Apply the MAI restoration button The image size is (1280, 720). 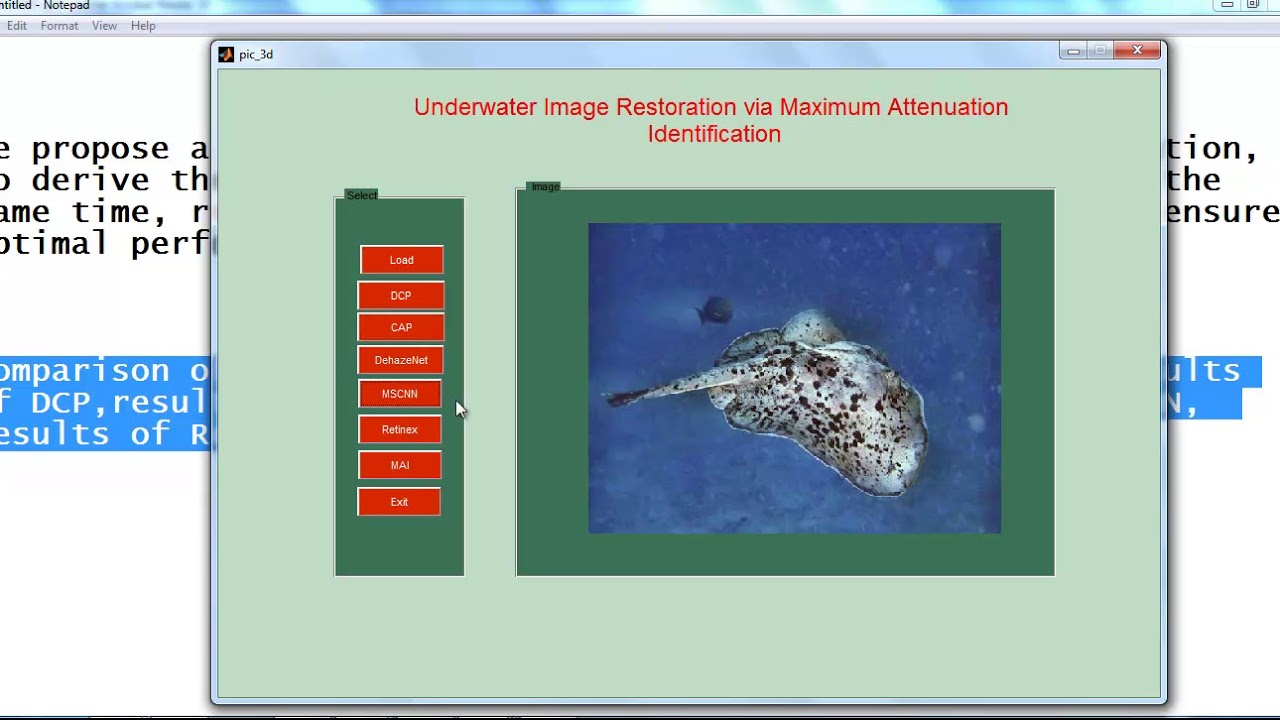point(399,465)
